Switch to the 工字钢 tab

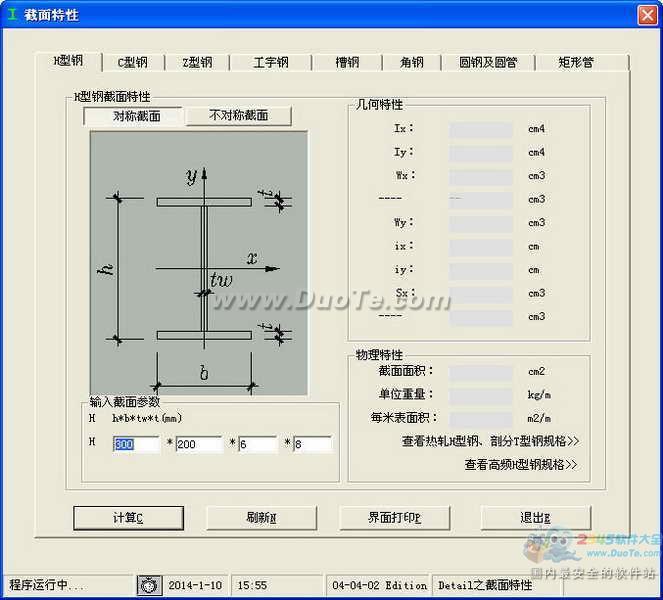coord(271,63)
